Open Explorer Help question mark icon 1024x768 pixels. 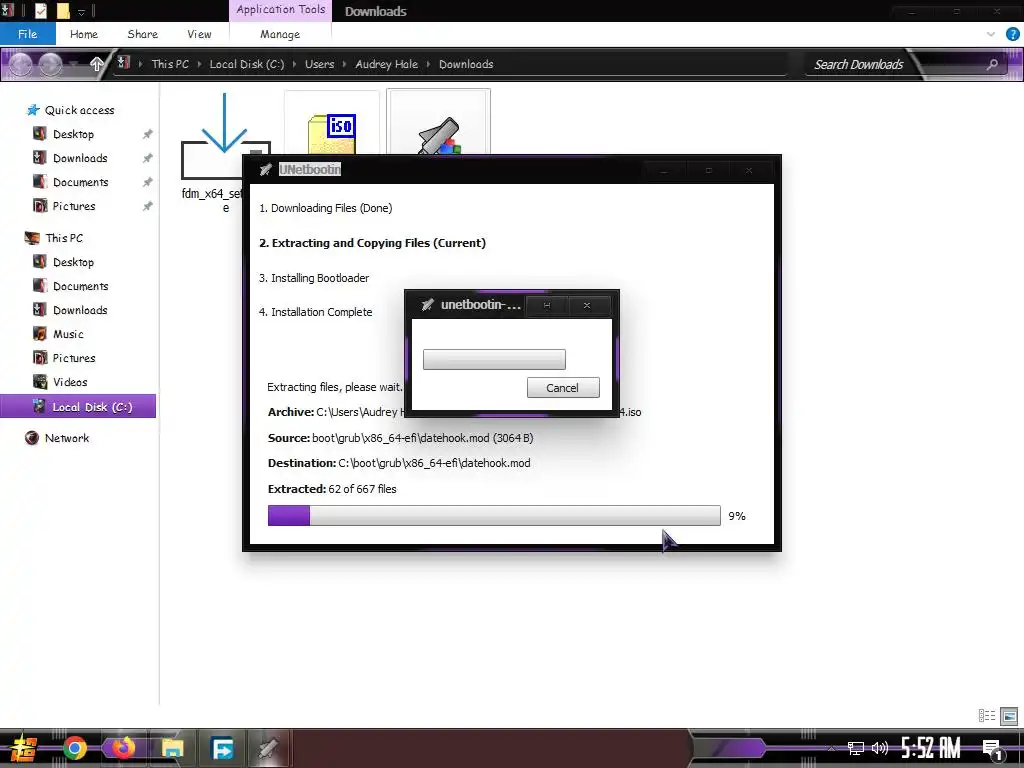(1012, 34)
